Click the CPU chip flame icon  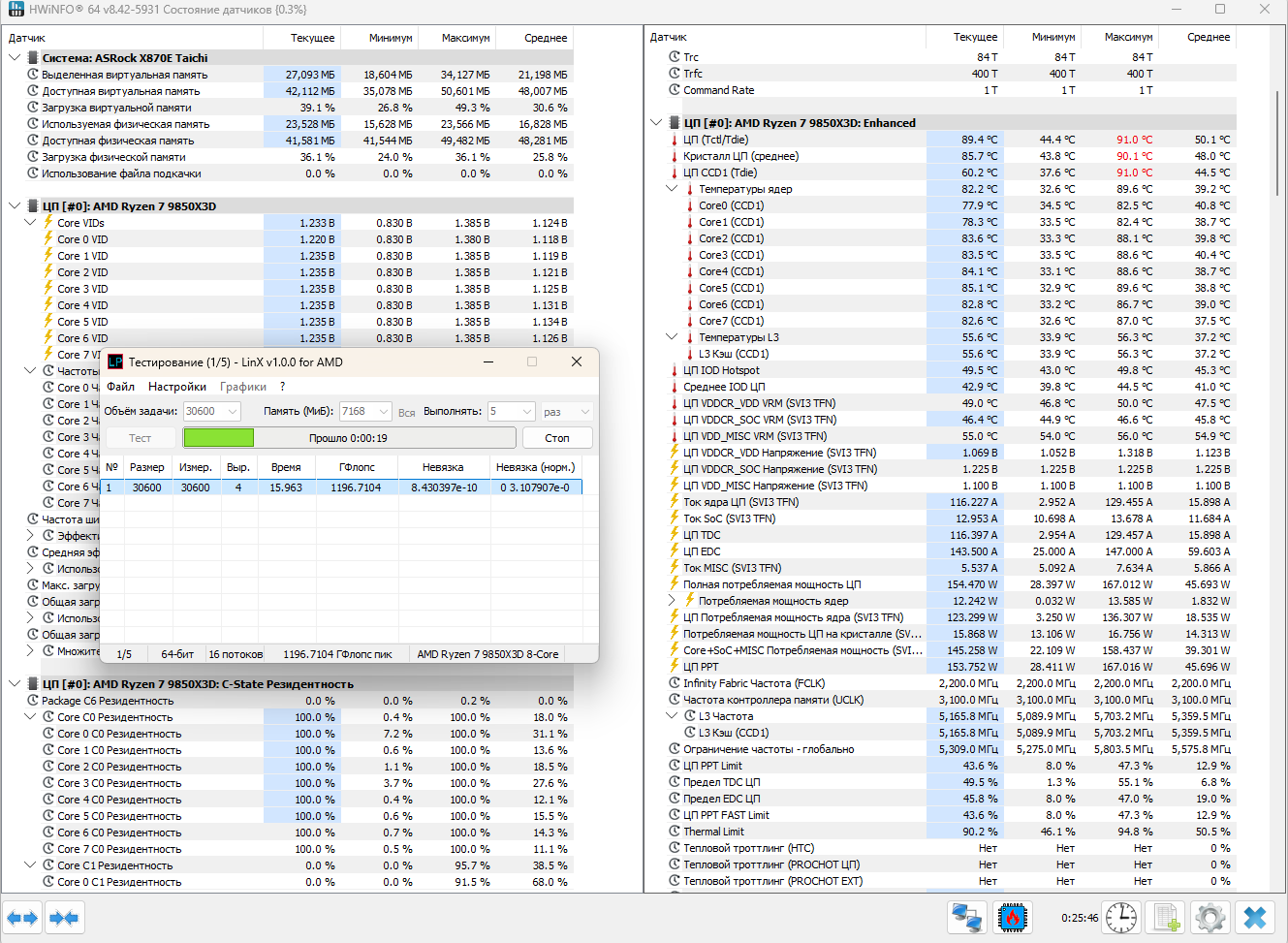1013,917
